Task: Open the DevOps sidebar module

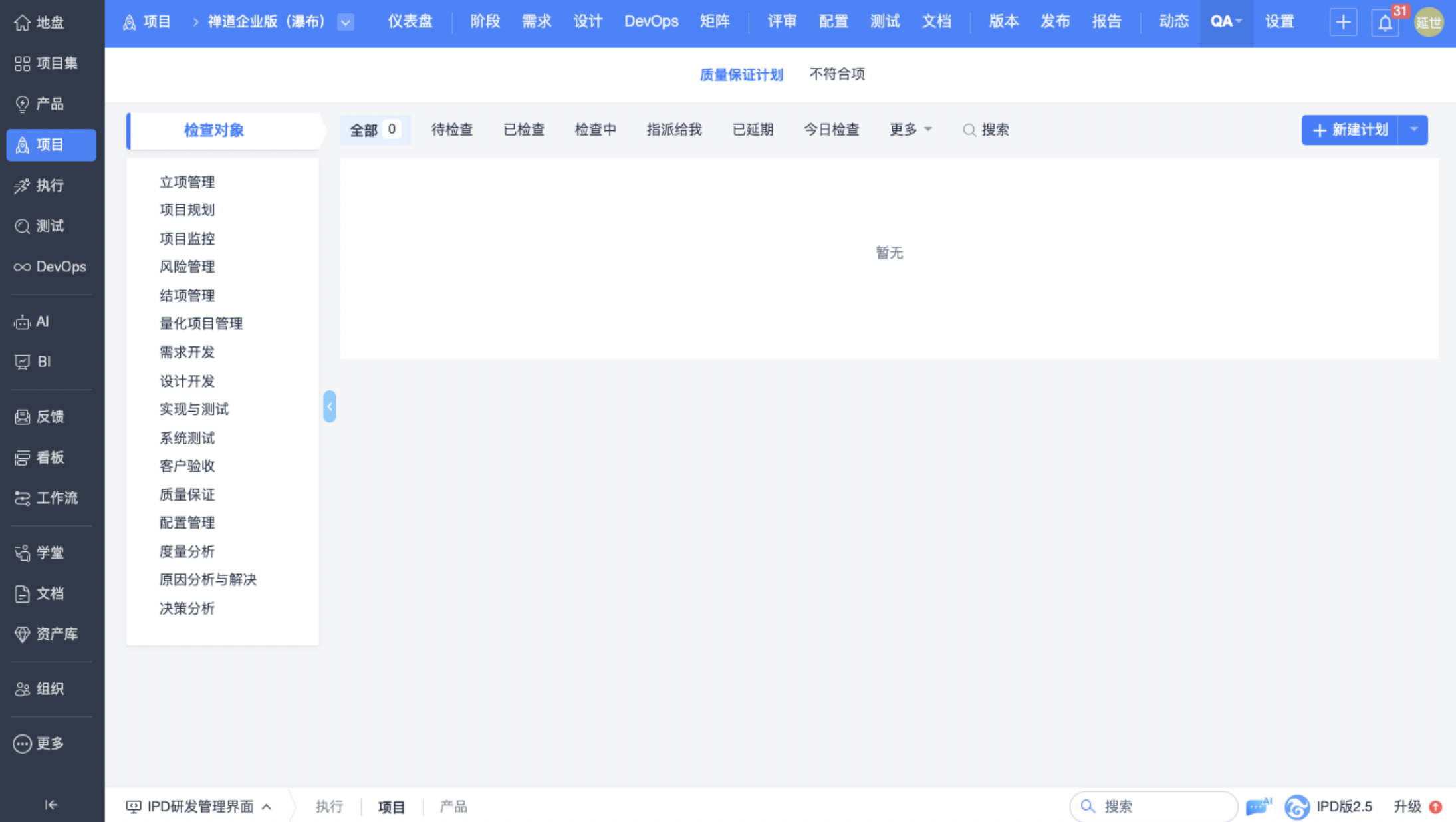Action: [51, 267]
